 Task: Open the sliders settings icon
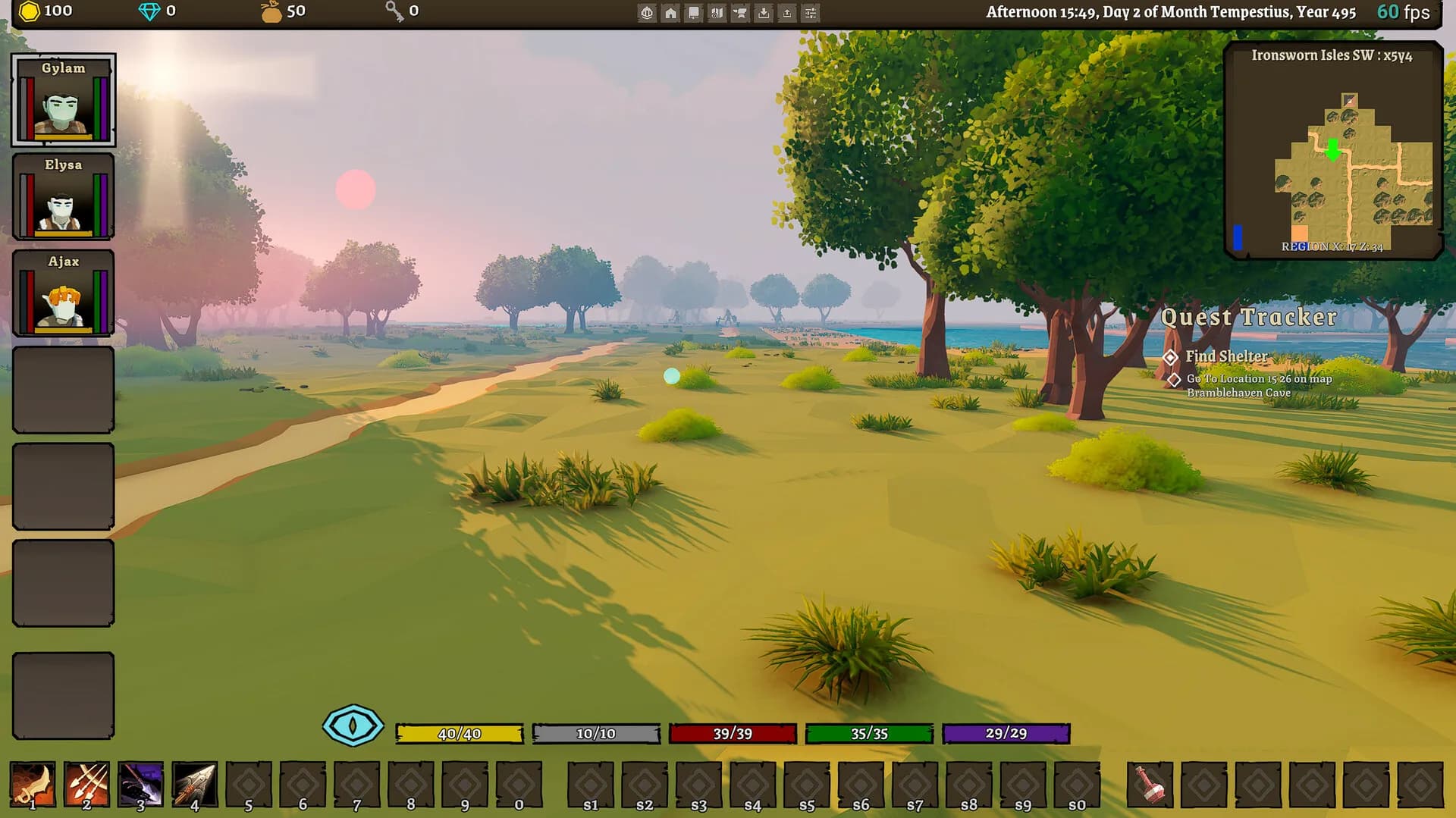click(x=811, y=13)
